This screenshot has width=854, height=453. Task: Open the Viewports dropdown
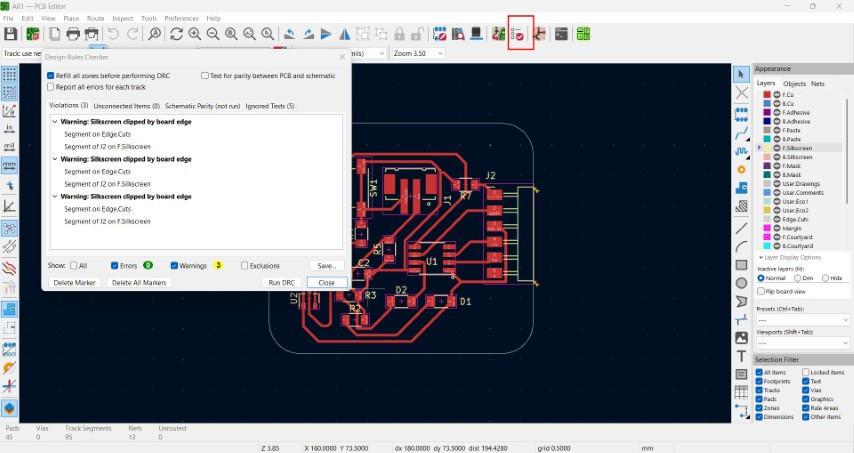[803, 344]
